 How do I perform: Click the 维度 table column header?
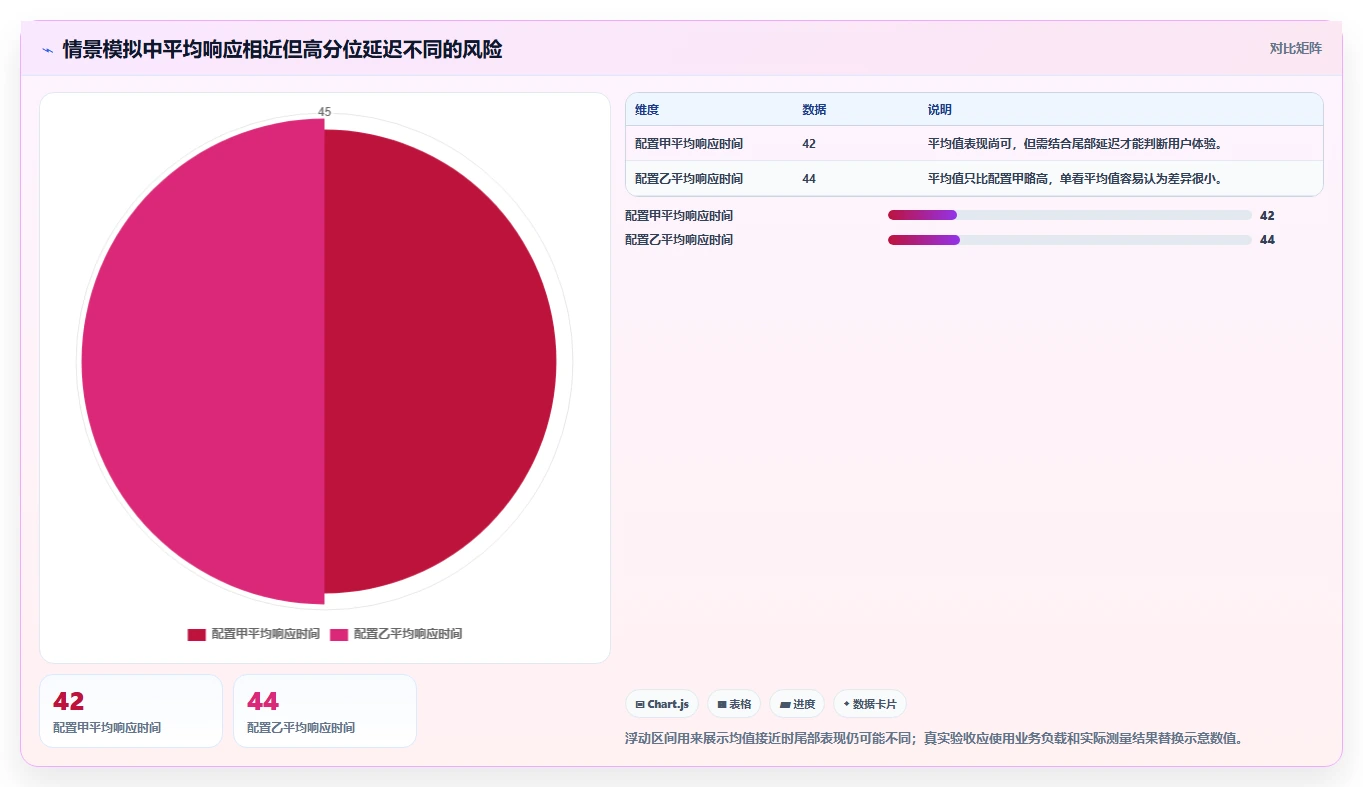(647, 110)
